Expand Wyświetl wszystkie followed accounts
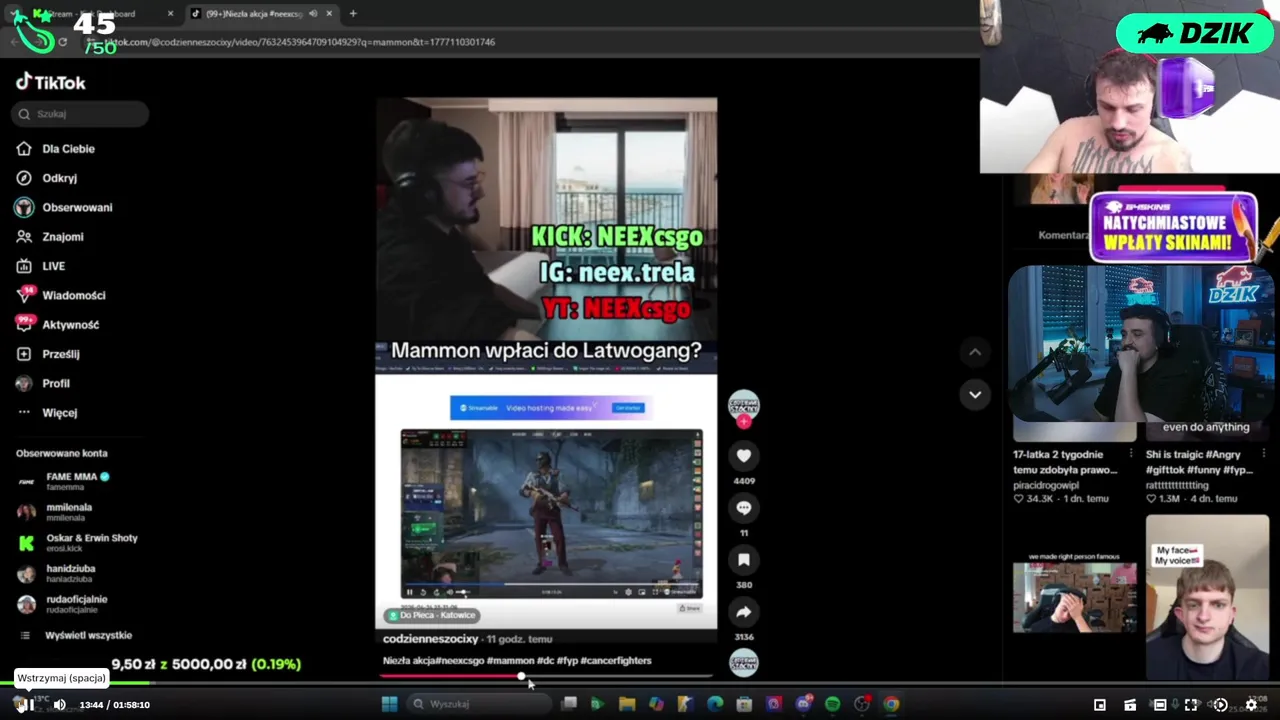The height and width of the screenshot is (720, 1280). [76, 635]
